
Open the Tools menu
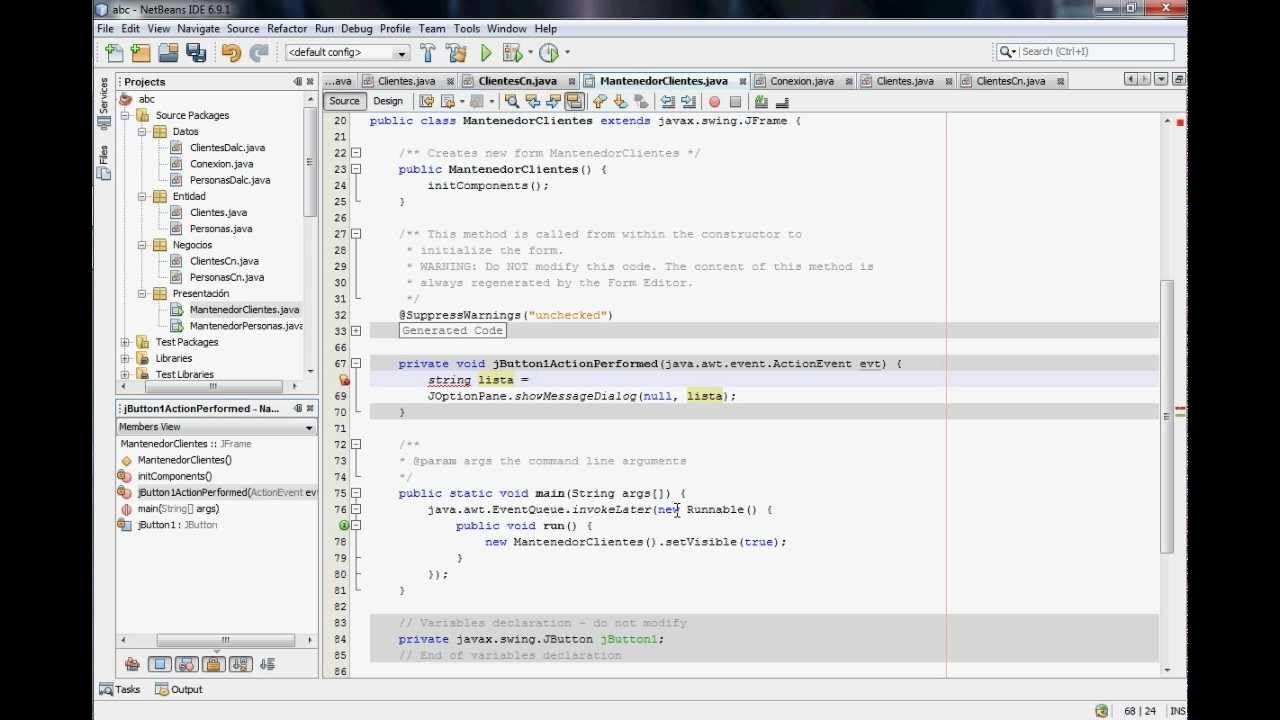[466, 29]
